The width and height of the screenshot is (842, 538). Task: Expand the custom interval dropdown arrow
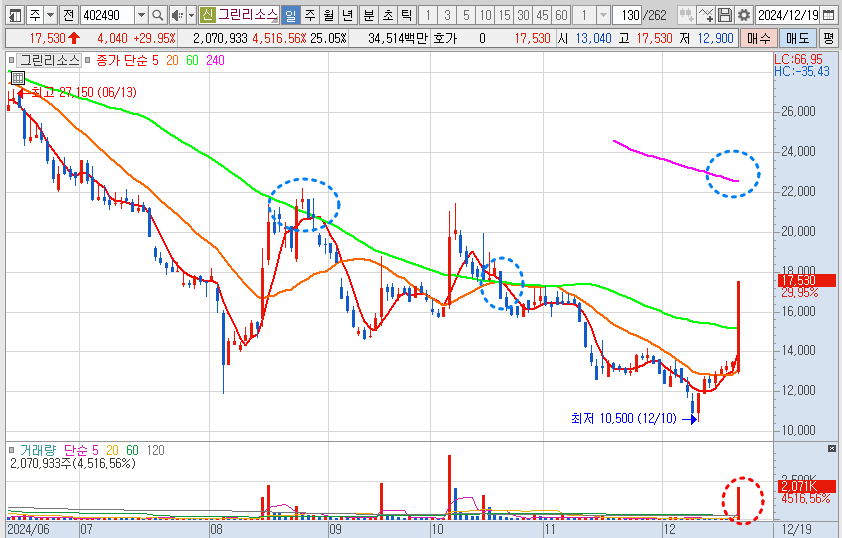[x=604, y=15]
